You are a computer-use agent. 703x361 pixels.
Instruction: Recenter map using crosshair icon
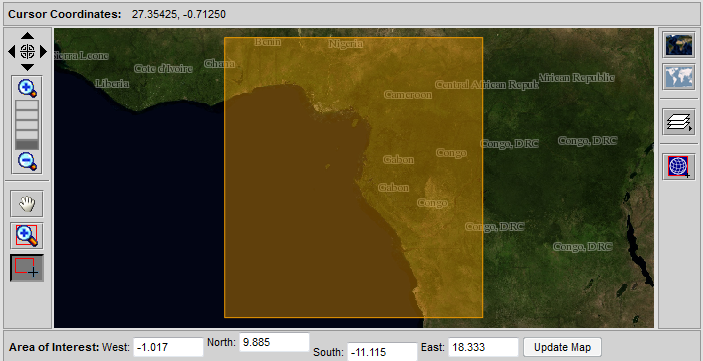(x=27, y=52)
